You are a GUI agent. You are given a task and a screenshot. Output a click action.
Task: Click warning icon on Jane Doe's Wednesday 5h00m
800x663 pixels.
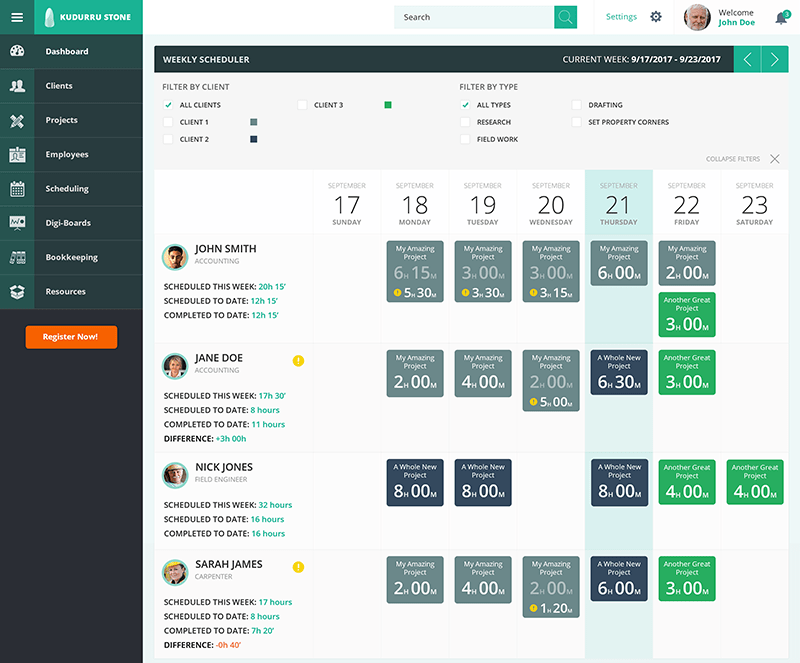pos(533,402)
